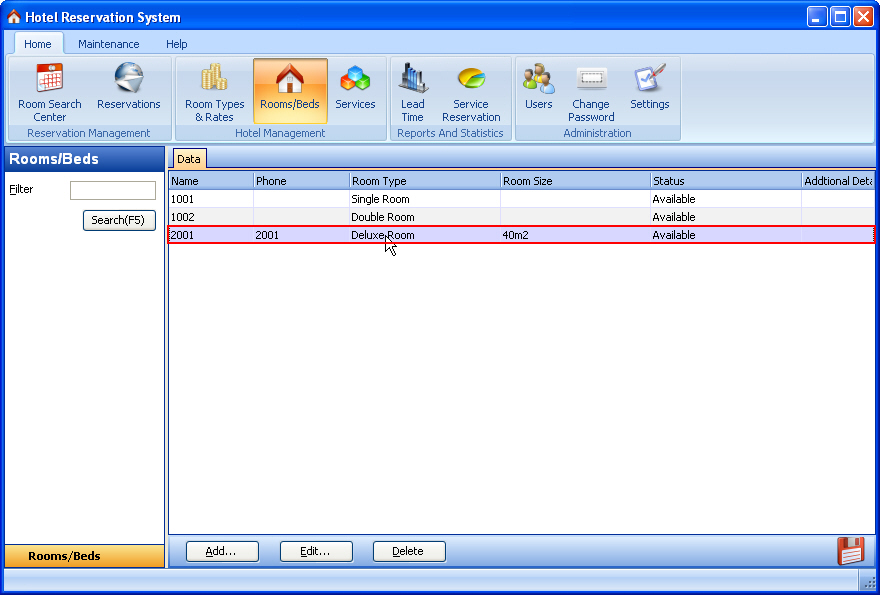
Task: Click the red floppy disk save icon
Action: [850, 551]
